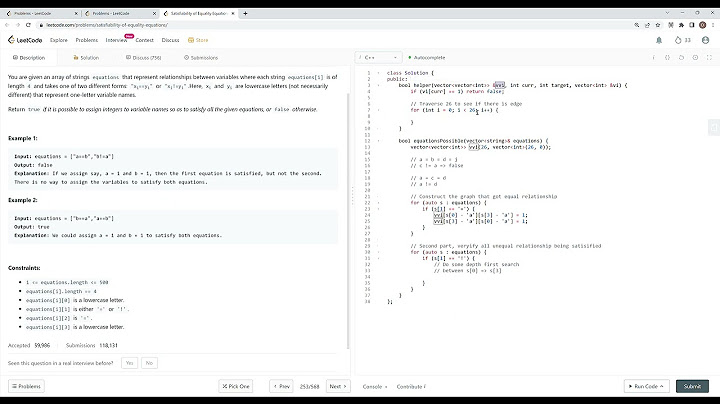Toggle editor fullscreen icon
Image resolution: width=720 pixels, height=404 pixels.
(x=709, y=57)
